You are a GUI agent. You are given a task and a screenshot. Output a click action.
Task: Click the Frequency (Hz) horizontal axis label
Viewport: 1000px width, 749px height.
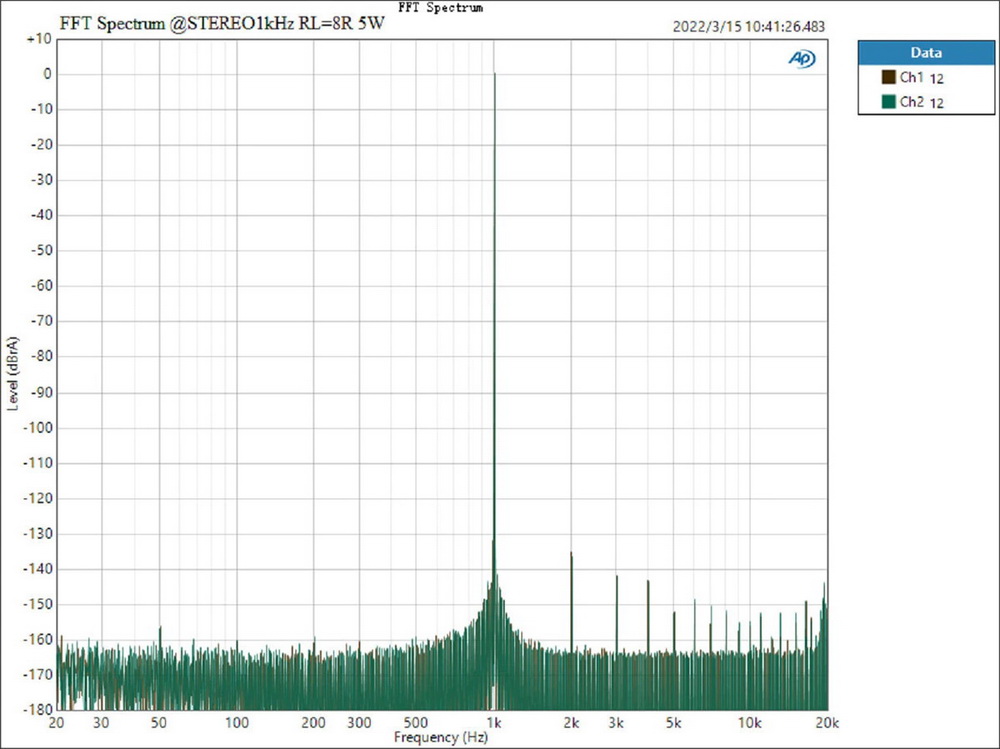[x=441, y=737]
